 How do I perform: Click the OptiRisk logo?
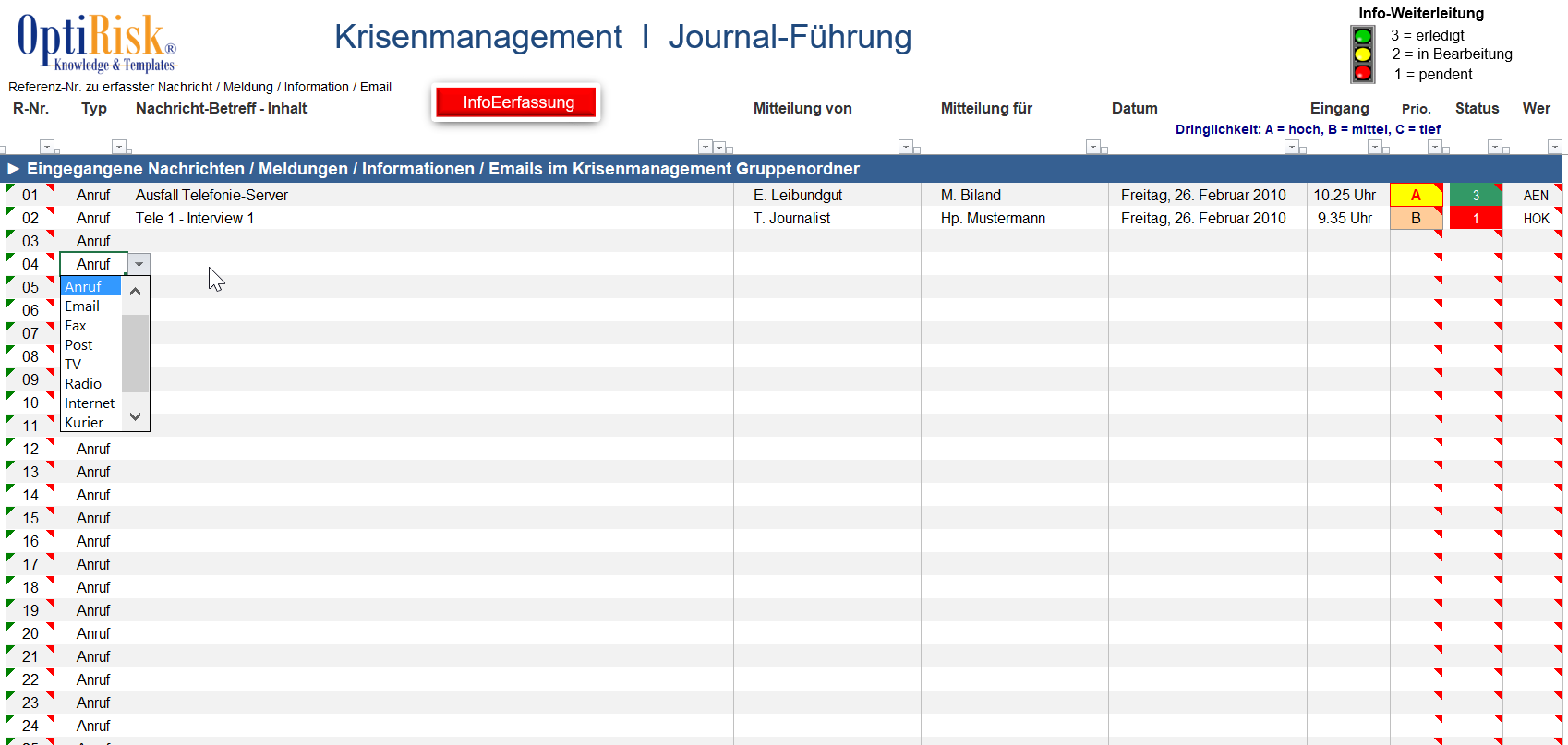coord(96,42)
